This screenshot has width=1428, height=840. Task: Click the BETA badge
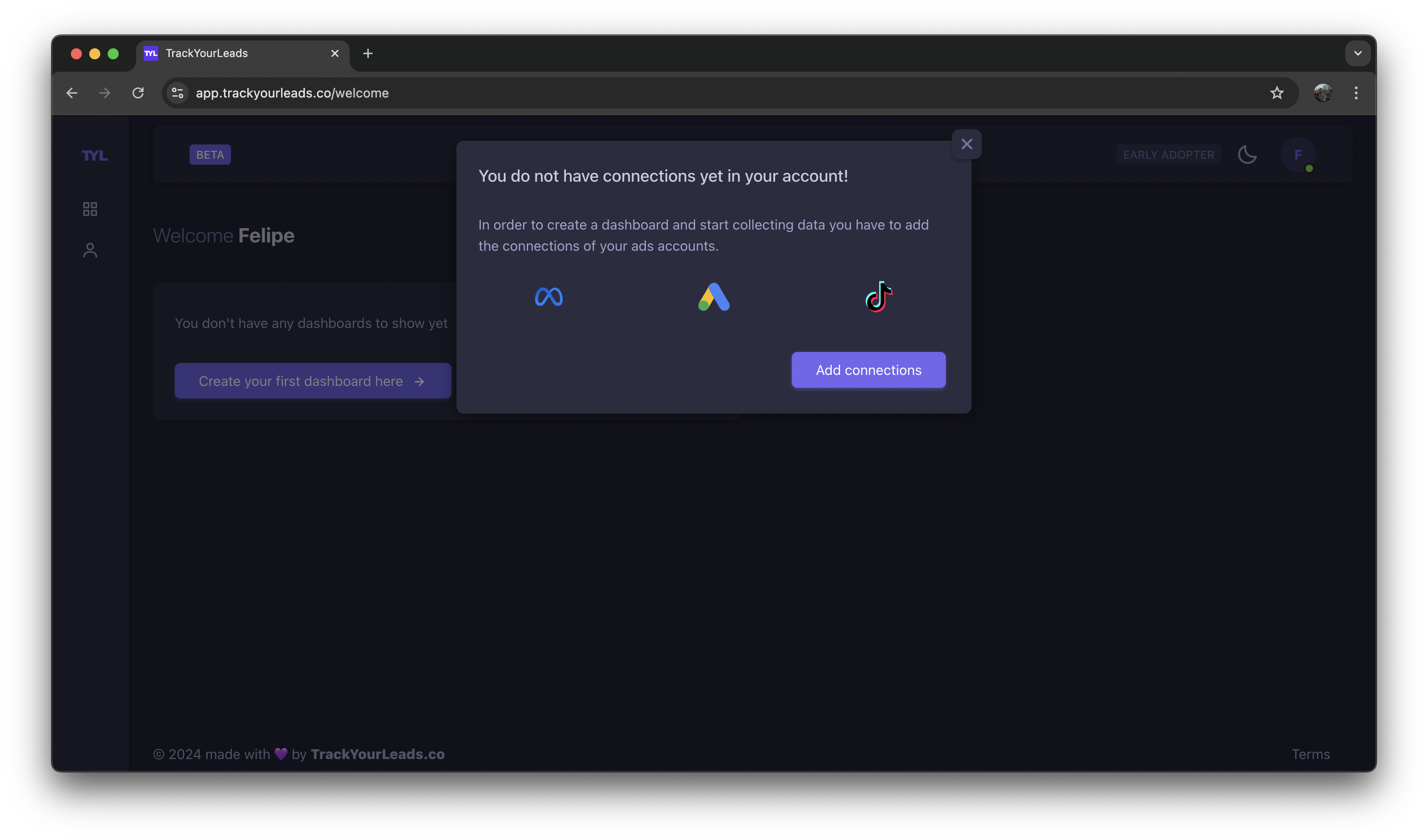coord(210,155)
